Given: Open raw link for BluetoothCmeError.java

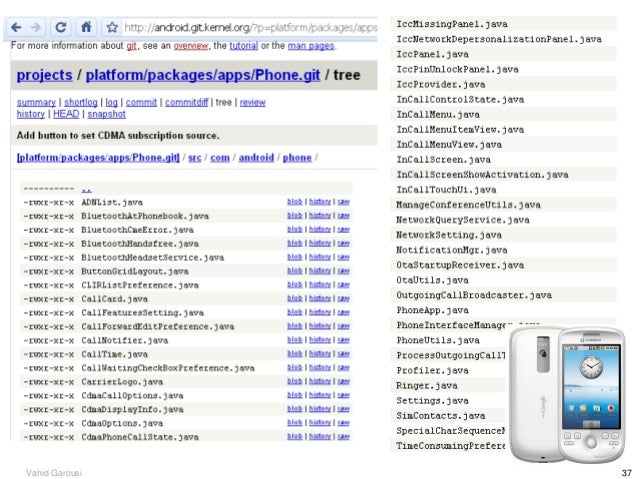Looking at the screenshot, I should pyautogui.click(x=343, y=230).
